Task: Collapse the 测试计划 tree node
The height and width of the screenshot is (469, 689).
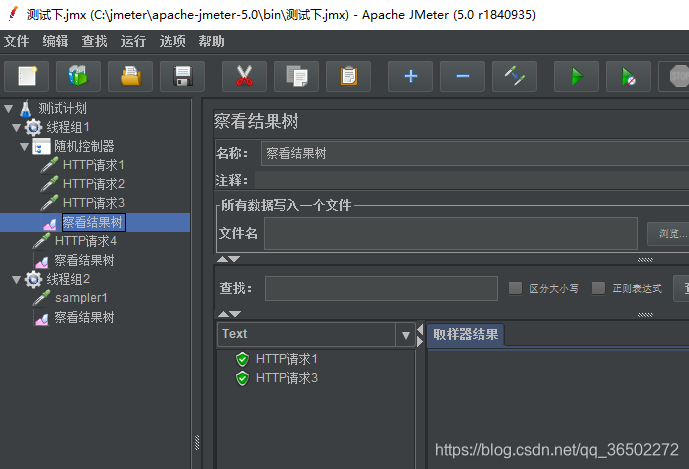Action: [9, 108]
